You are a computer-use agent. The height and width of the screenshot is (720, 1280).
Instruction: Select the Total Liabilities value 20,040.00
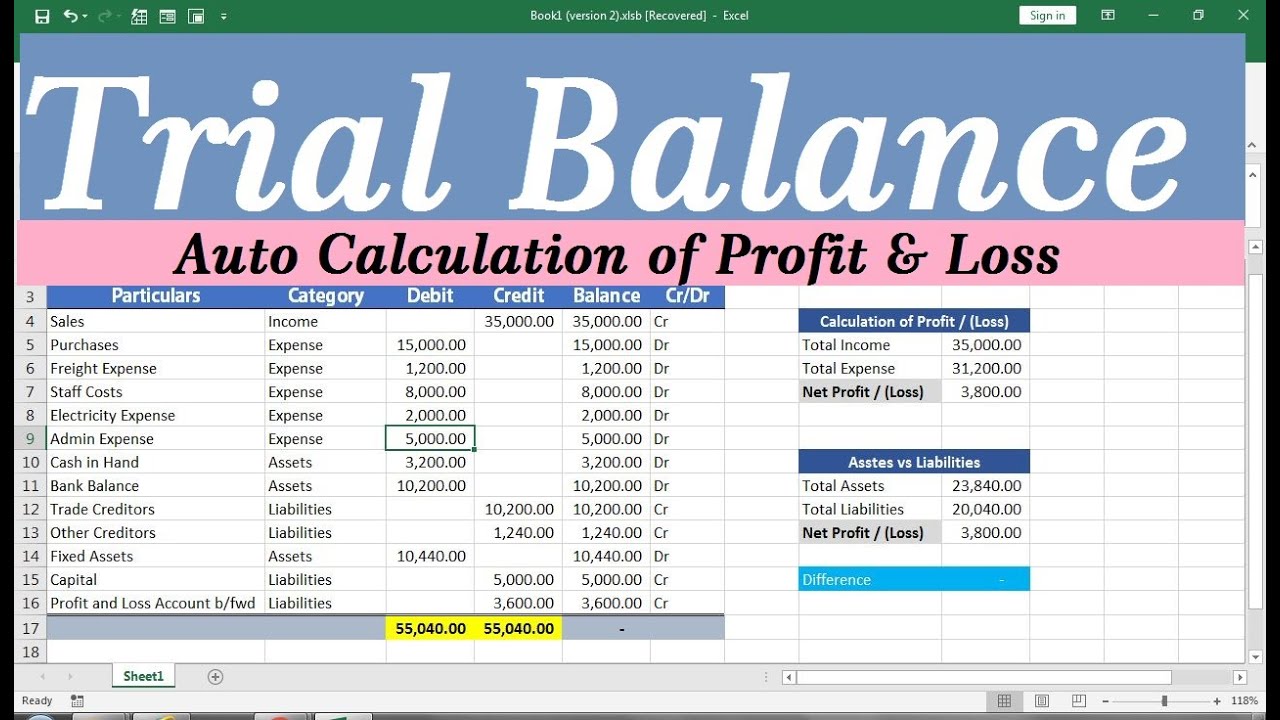click(x=985, y=509)
